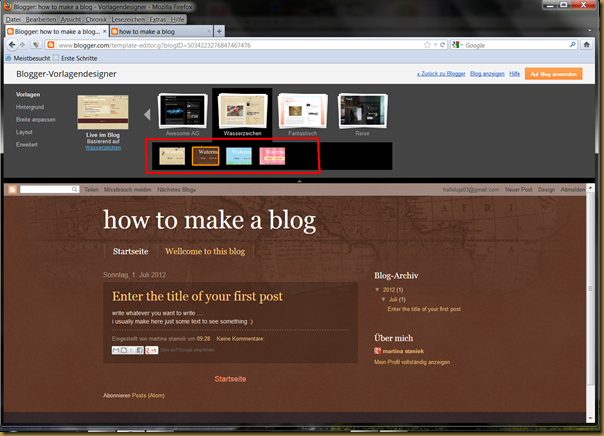
Task: Click the Startseite blog navigation tab
Action: [131, 252]
